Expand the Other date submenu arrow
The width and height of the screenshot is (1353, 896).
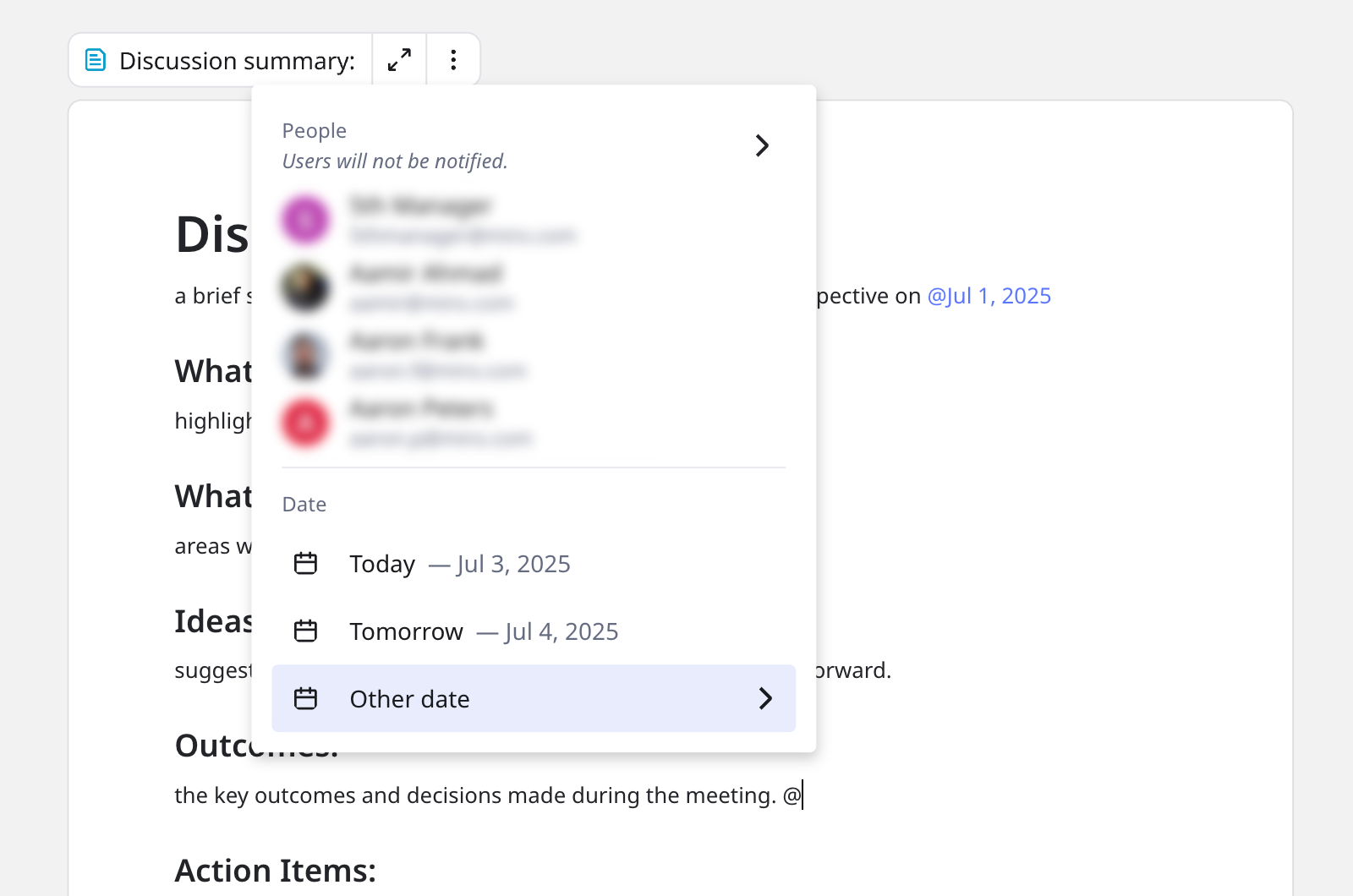[765, 699]
